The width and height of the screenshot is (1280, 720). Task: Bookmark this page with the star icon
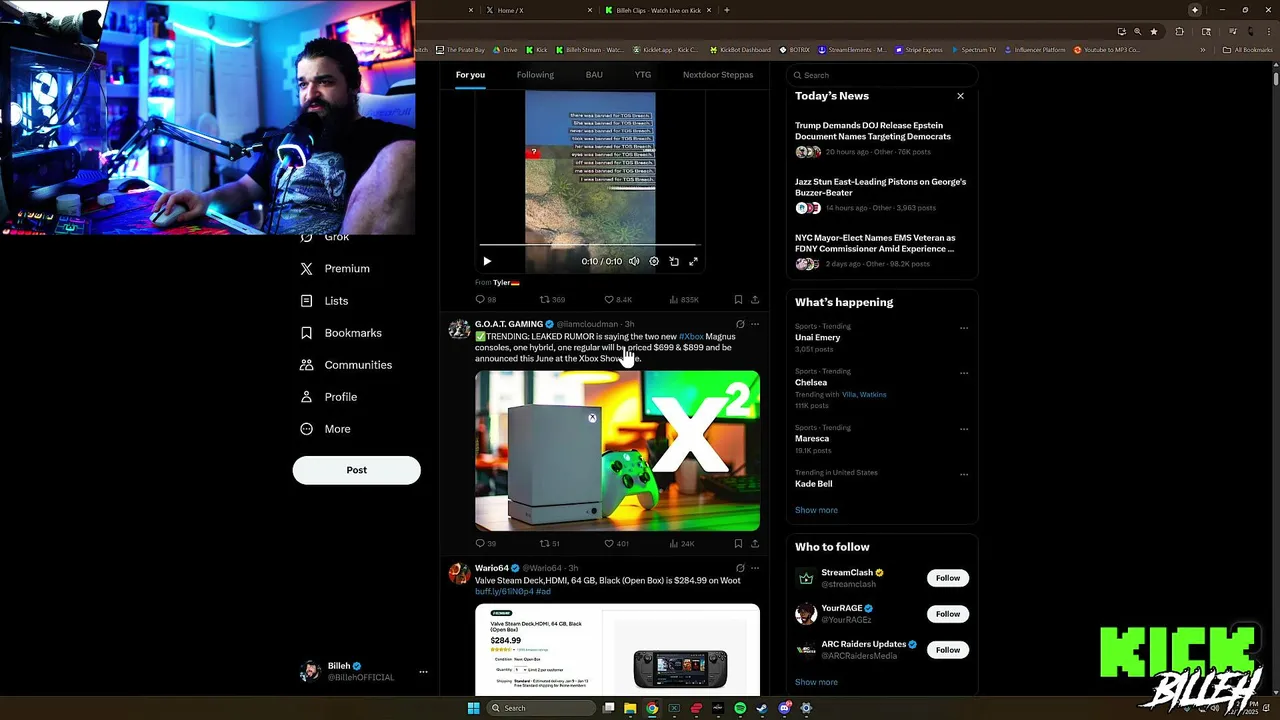pyautogui.click(x=1154, y=31)
